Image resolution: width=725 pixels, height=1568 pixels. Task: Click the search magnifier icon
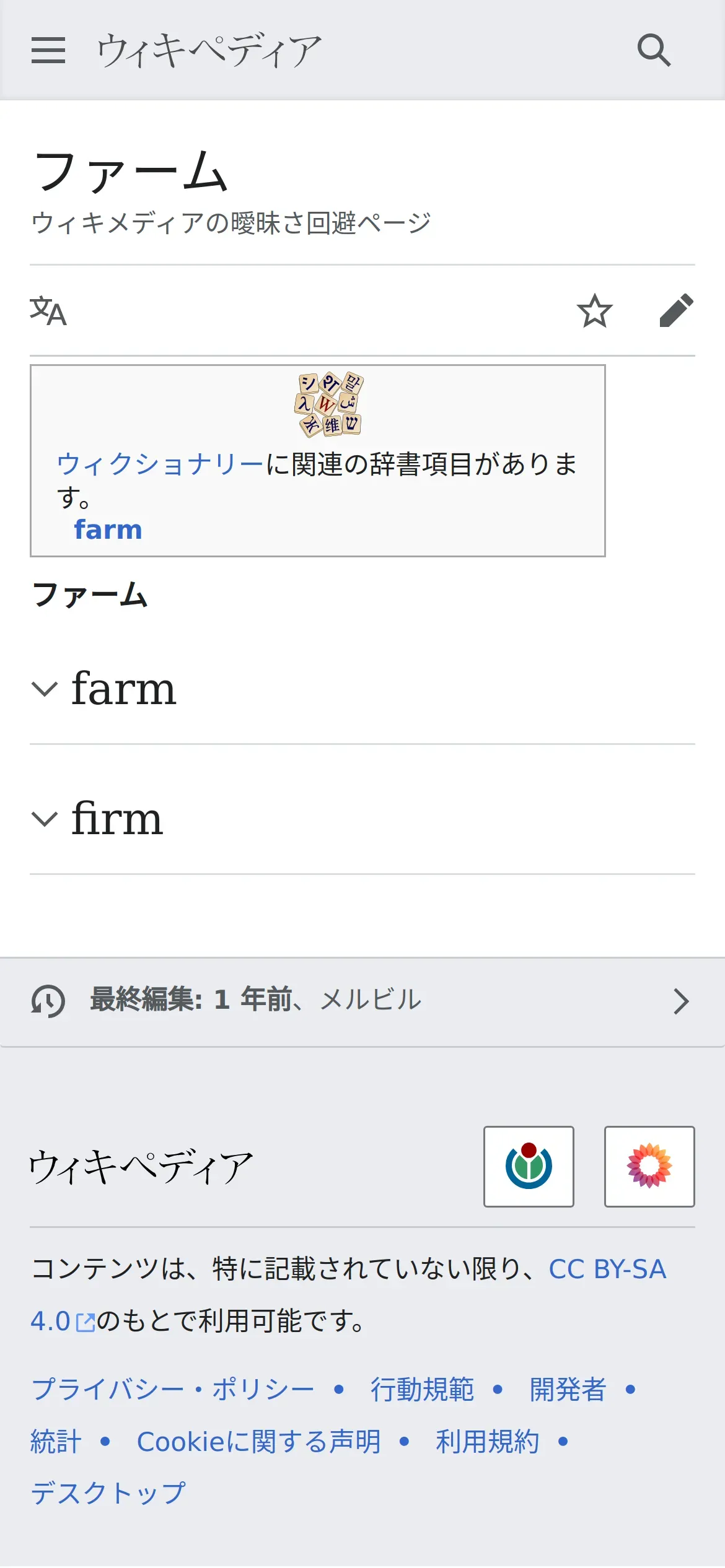(x=654, y=50)
